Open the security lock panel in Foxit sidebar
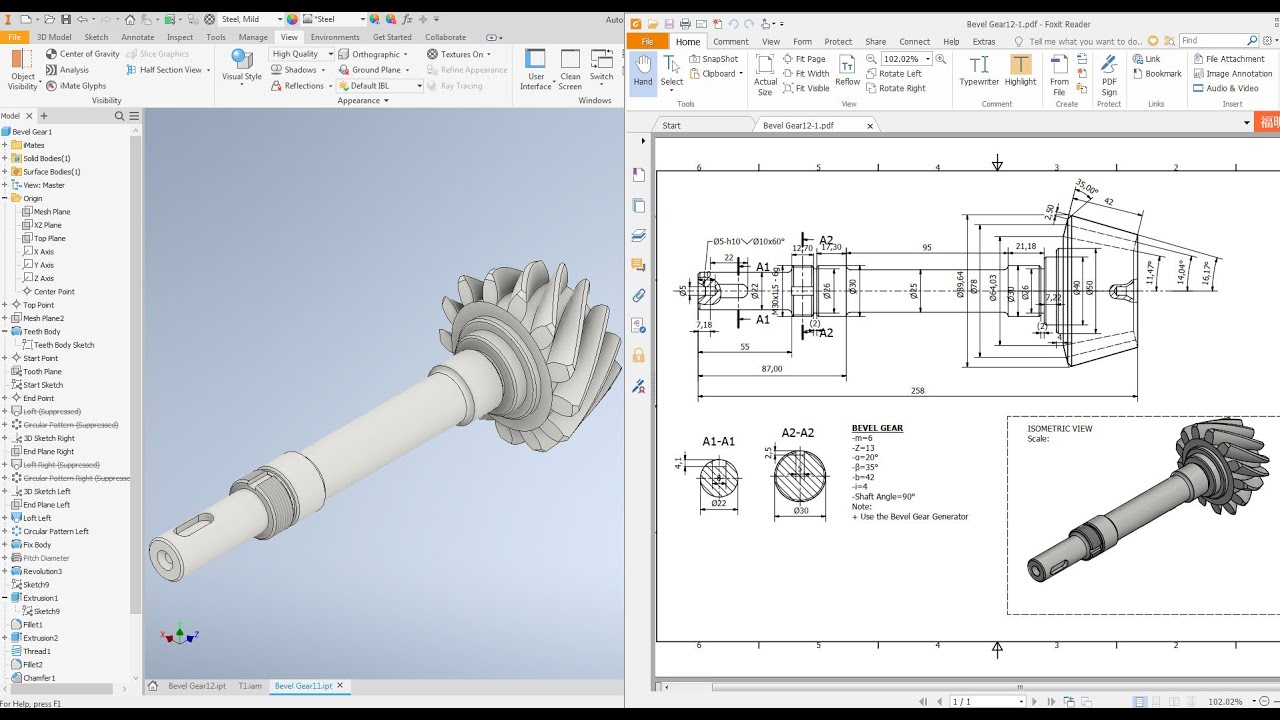 click(638, 355)
